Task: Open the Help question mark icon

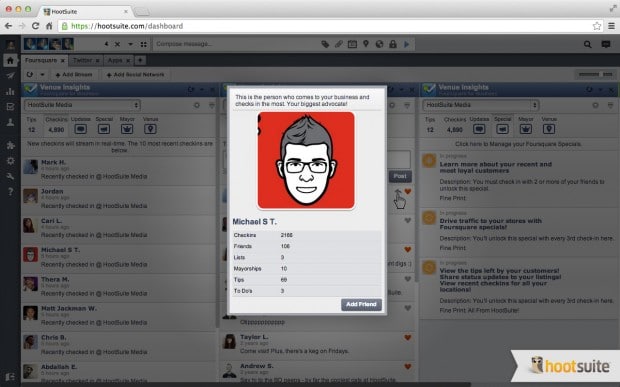Action: coord(10,192)
